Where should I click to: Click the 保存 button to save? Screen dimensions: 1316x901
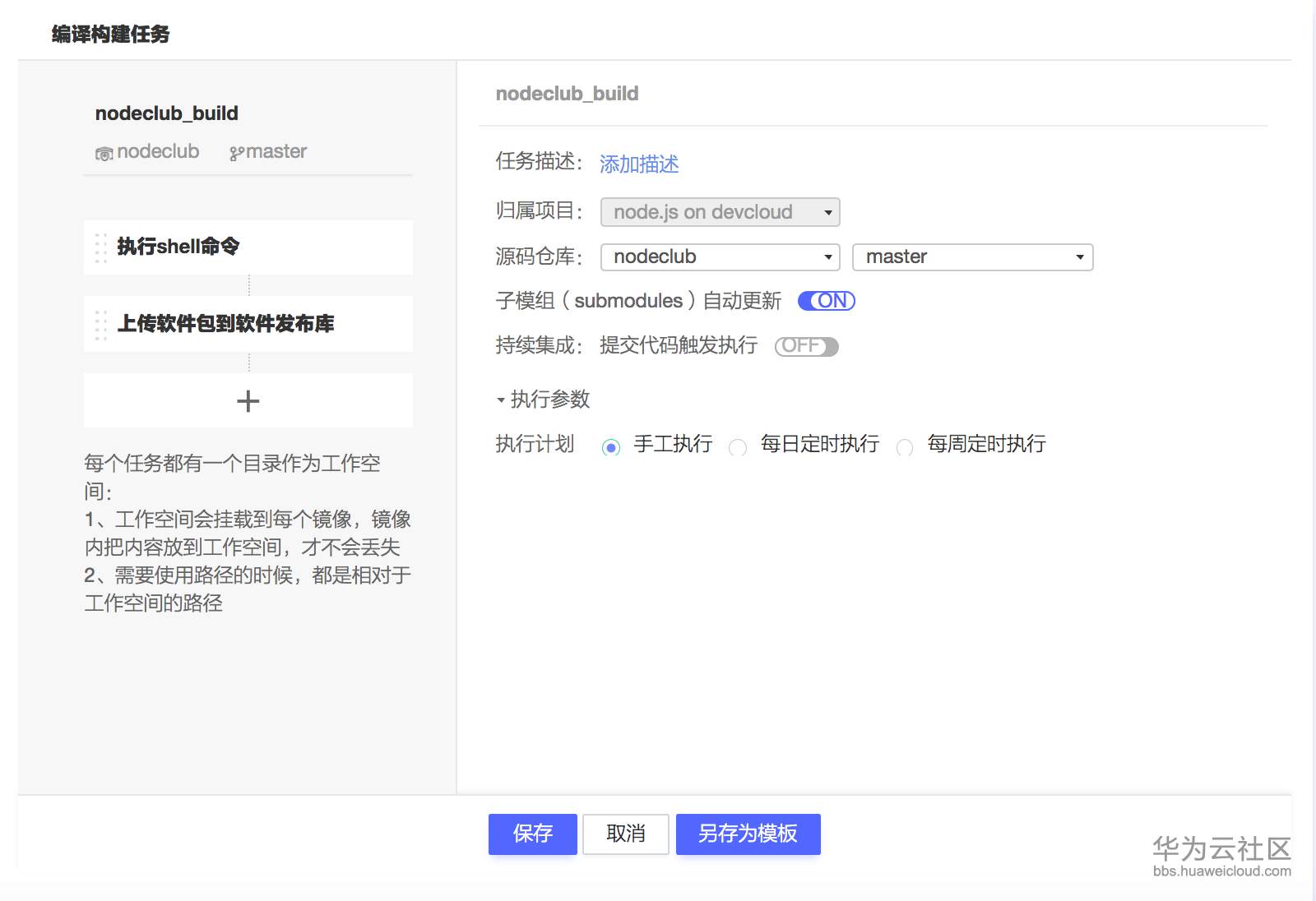tap(532, 834)
